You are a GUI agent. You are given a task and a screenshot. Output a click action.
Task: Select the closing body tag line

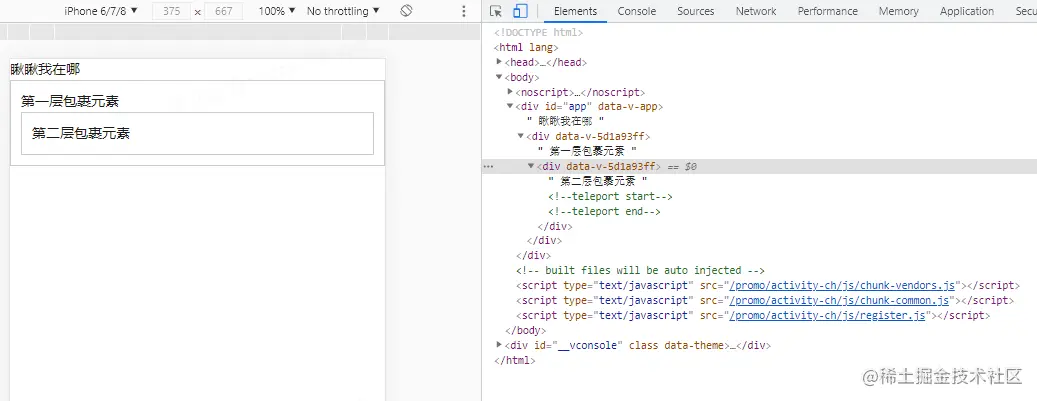pos(525,330)
